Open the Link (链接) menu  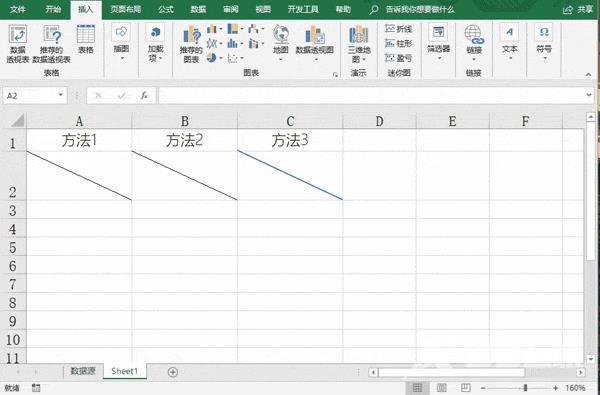[474, 43]
